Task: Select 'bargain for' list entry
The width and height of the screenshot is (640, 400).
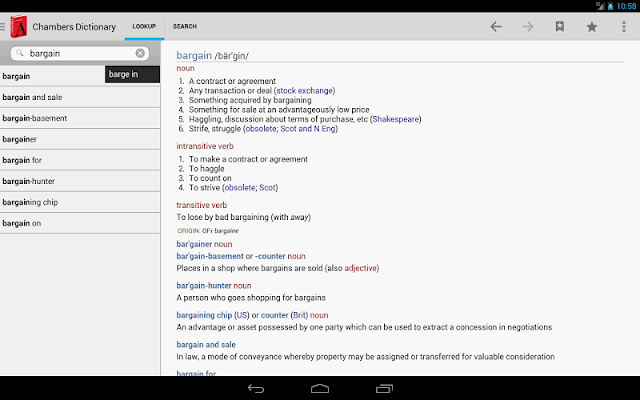Action: tap(80, 160)
